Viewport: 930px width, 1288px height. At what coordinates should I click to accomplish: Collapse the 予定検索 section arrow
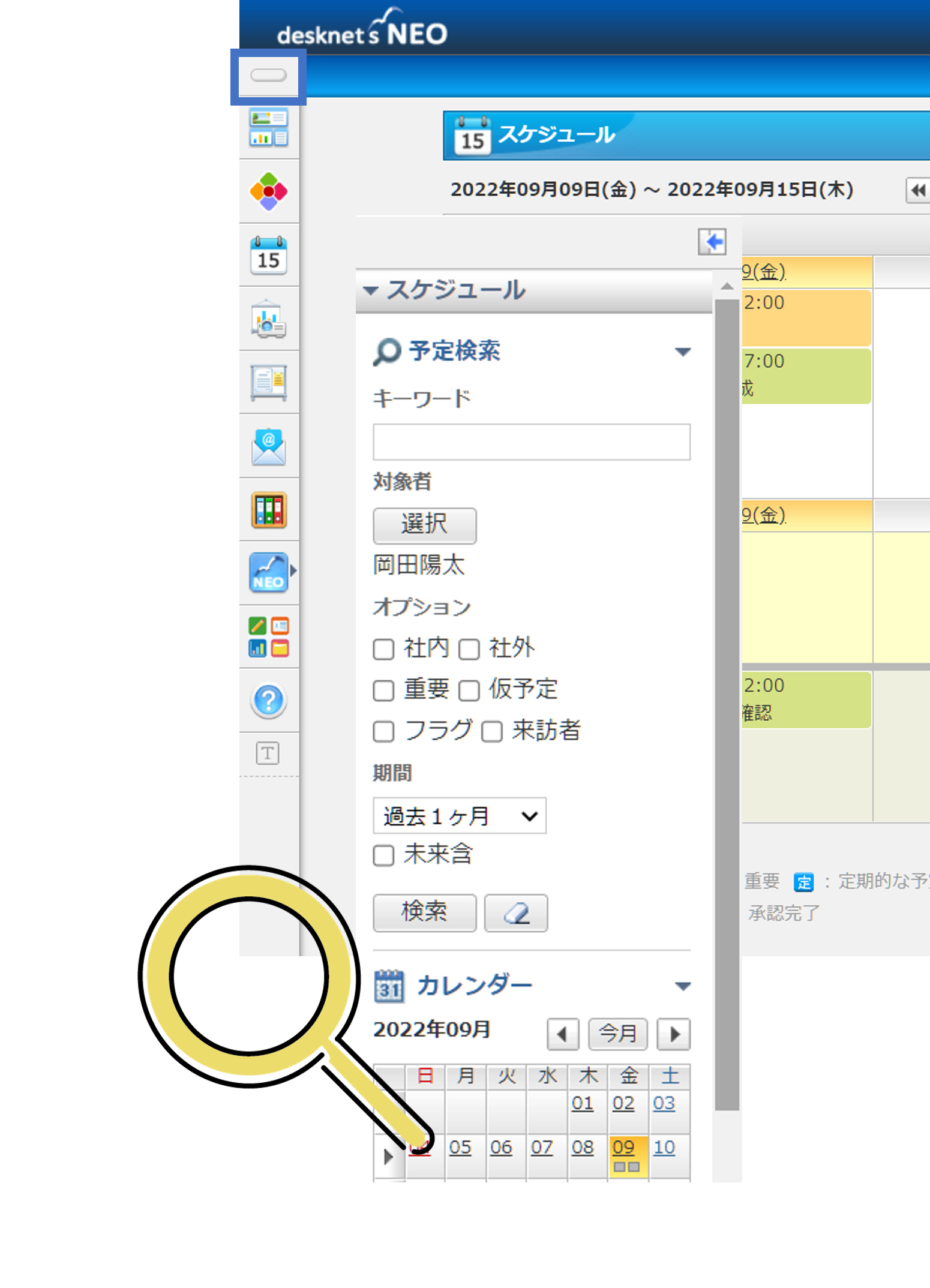tap(682, 352)
